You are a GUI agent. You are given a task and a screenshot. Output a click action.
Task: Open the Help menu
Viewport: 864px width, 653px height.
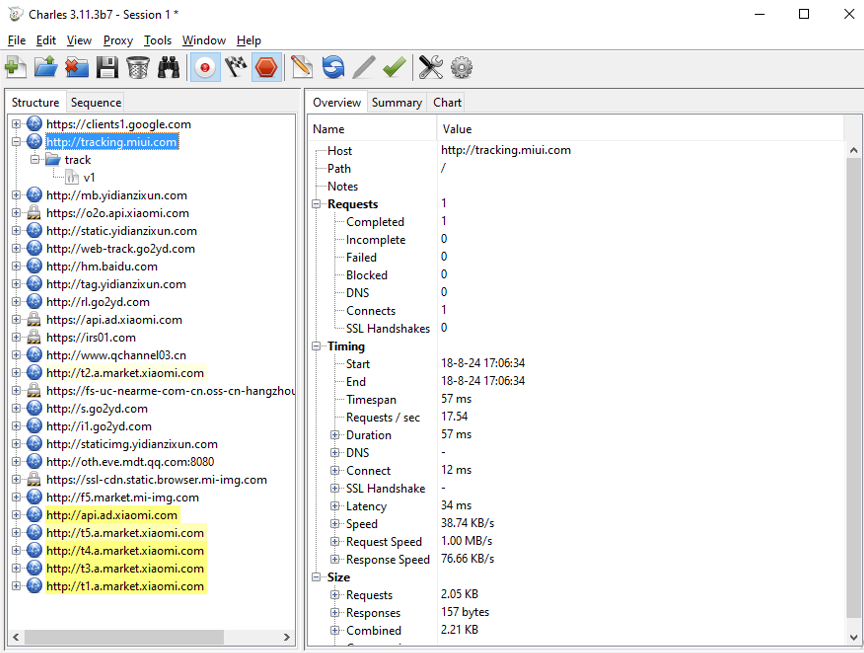point(249,40)
